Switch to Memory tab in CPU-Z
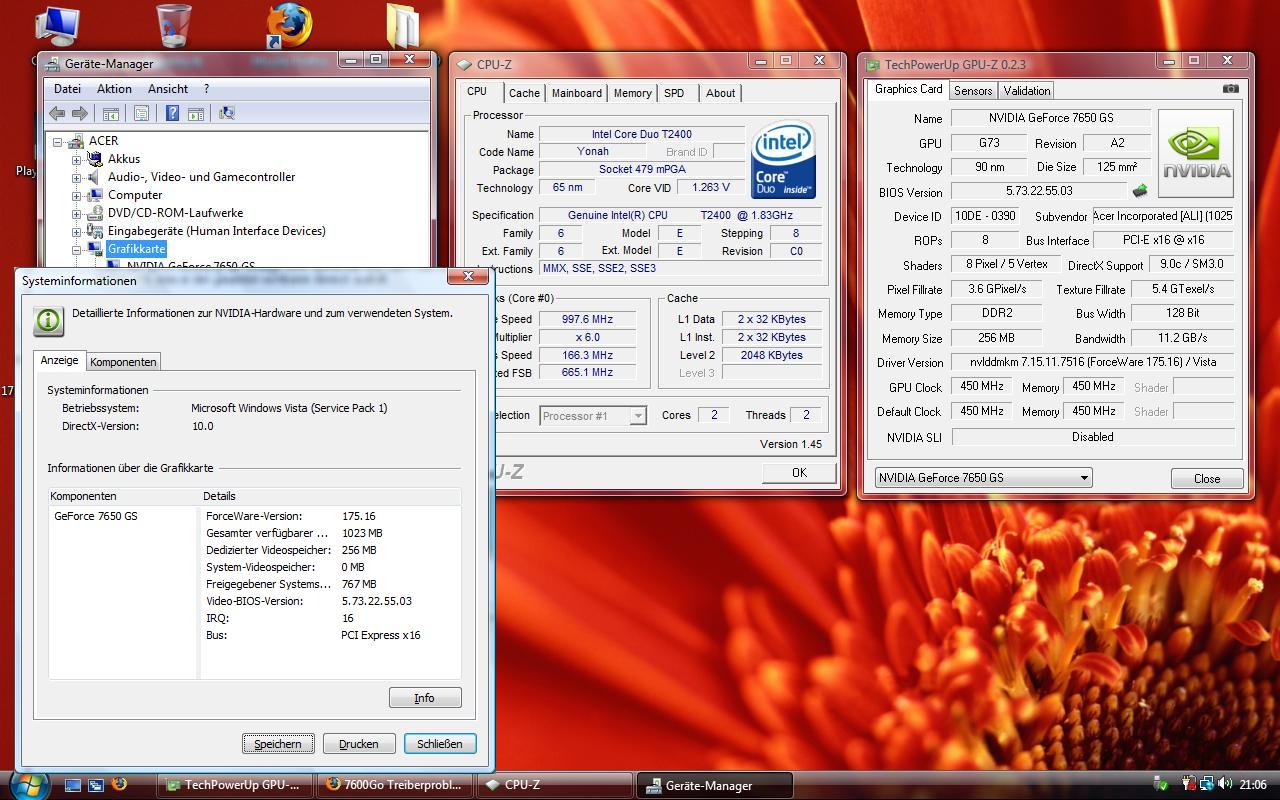1280x800 pixels. pyautogui.click(x=633, y=93)
